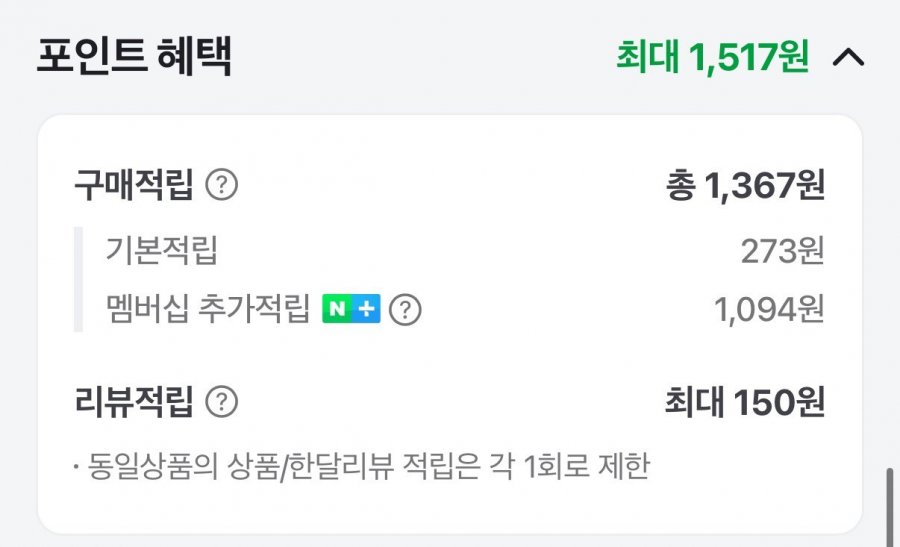Open the 구매적립 help question mark
This screenshot has width=900, height=547.
pyautogui.click(x=221, y=185)
